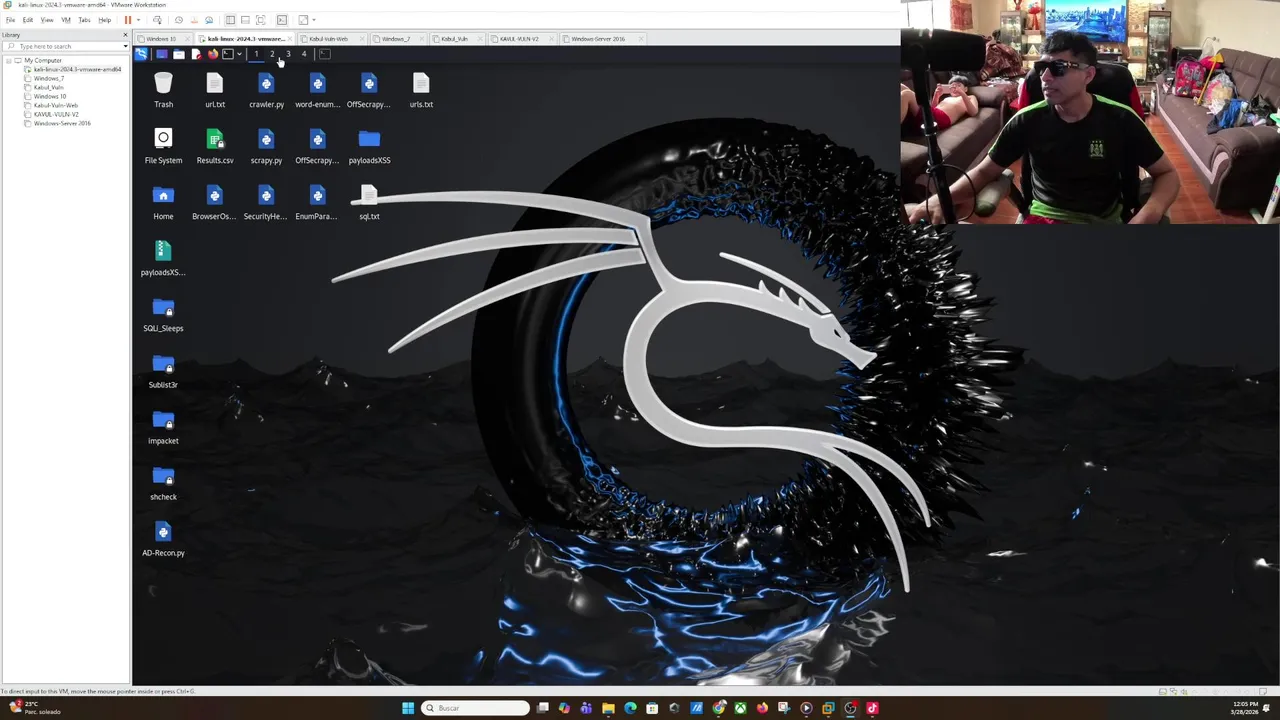Take a snapshot of the VM
1280x720 pixels.
[x=179, y=20]
